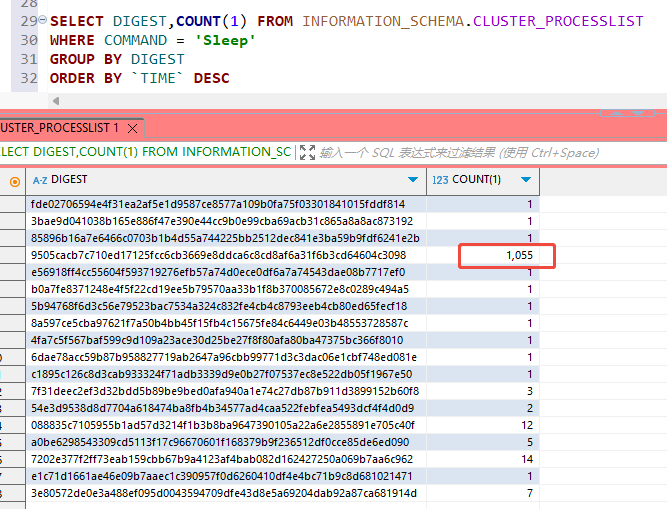
Task: Place cursor on GROUP BY keyword in editor
Action: coord(86,60)
